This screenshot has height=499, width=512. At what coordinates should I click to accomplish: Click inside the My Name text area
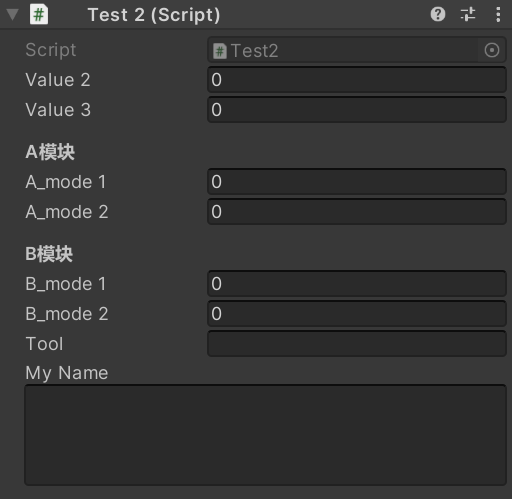pyautogui.click(x=265, y=435)
